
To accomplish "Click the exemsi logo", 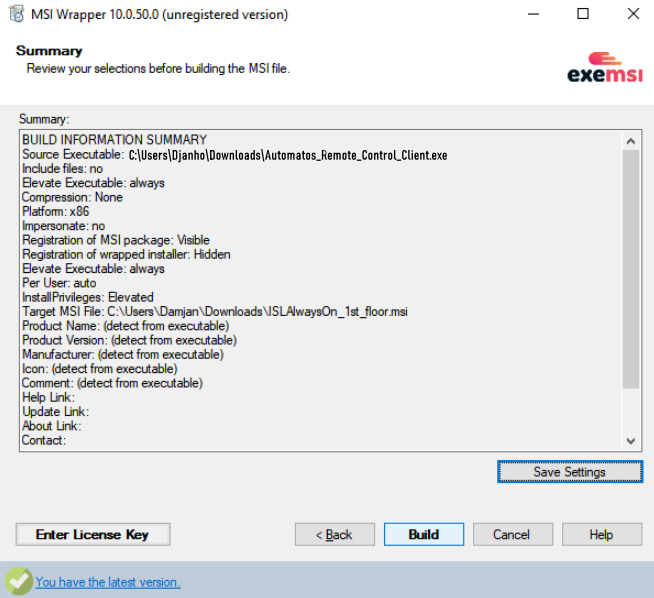I will [605, 67].
